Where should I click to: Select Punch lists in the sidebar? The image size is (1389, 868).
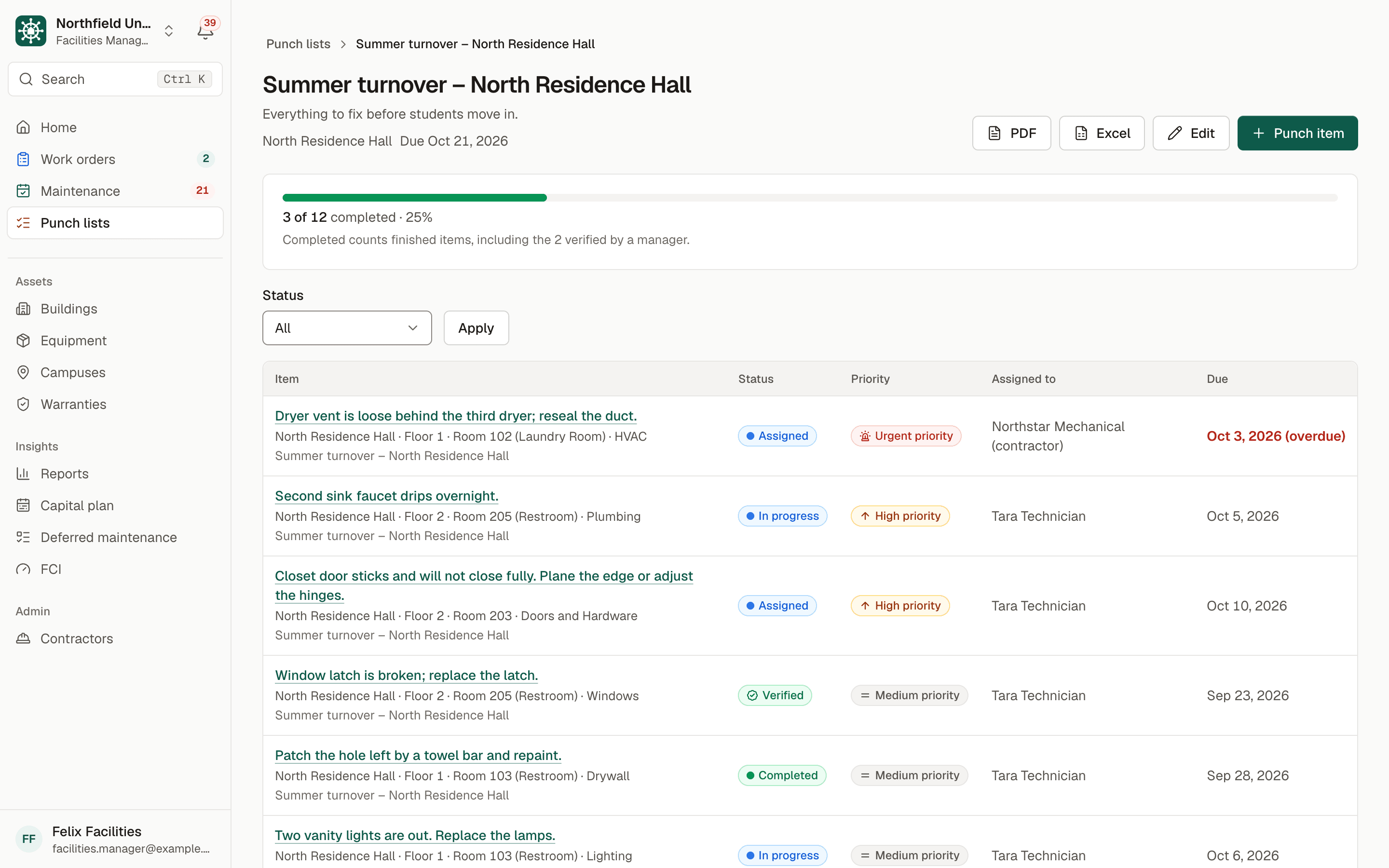coord(115,223)
